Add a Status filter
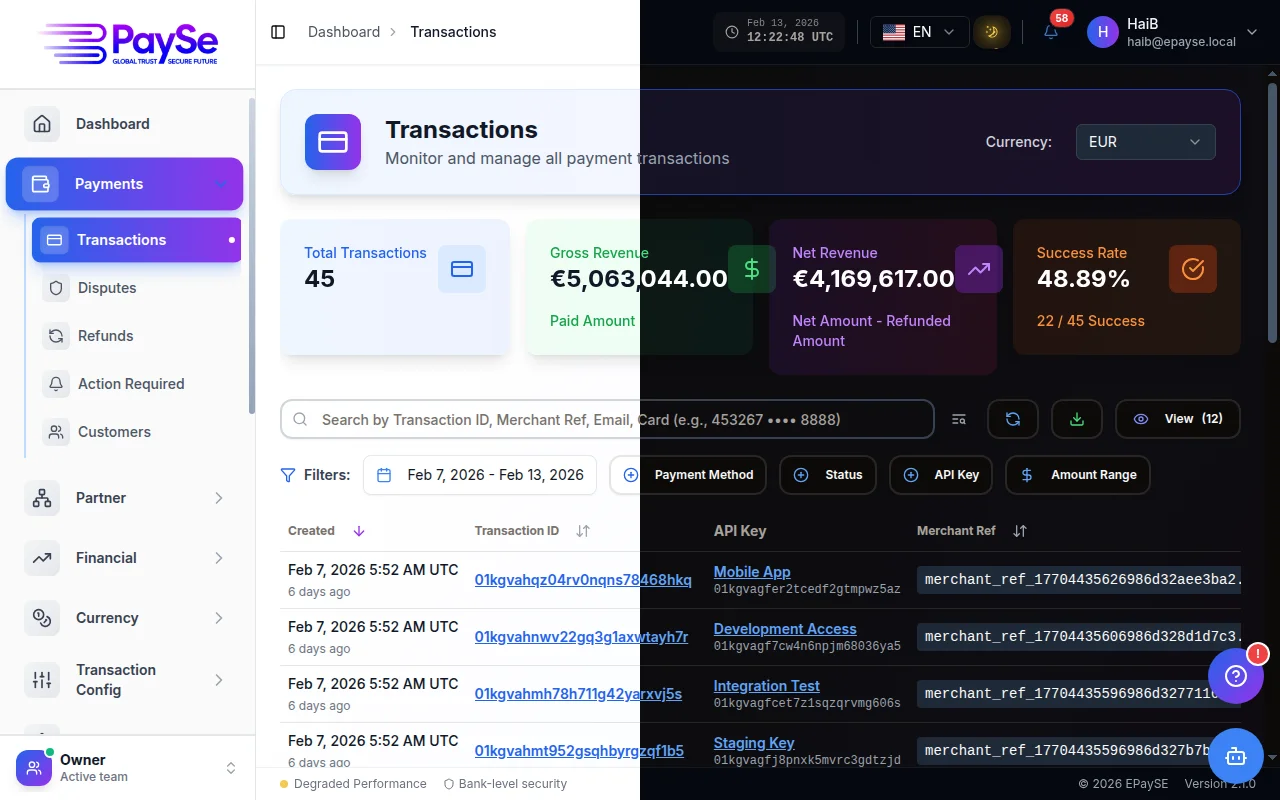Viewport: 1280px width, 800px height. tap(828, 475)
